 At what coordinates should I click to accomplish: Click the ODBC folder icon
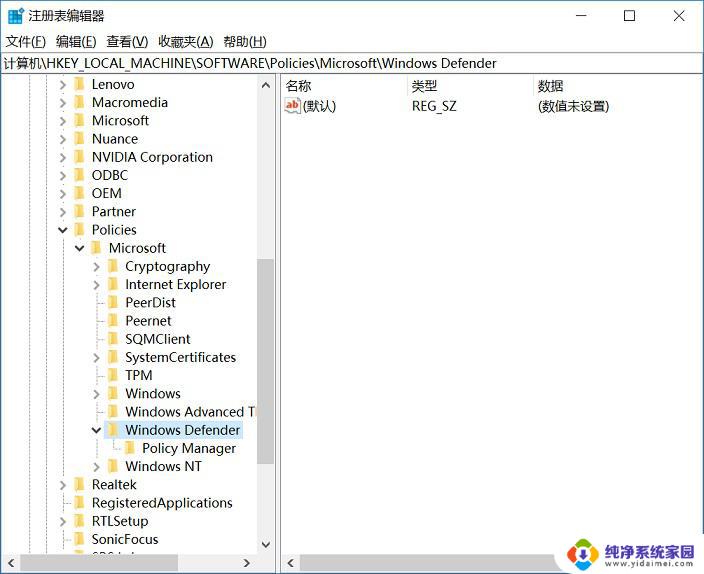79,175
